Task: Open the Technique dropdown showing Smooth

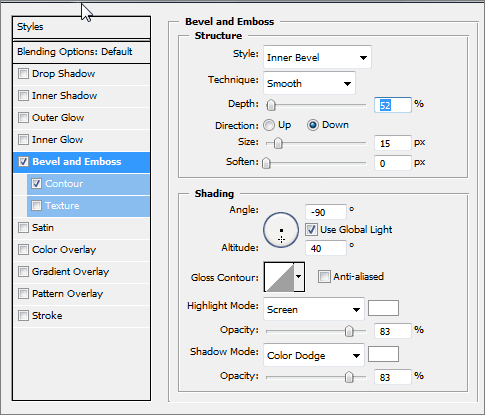Action: (x=309, y=83)
